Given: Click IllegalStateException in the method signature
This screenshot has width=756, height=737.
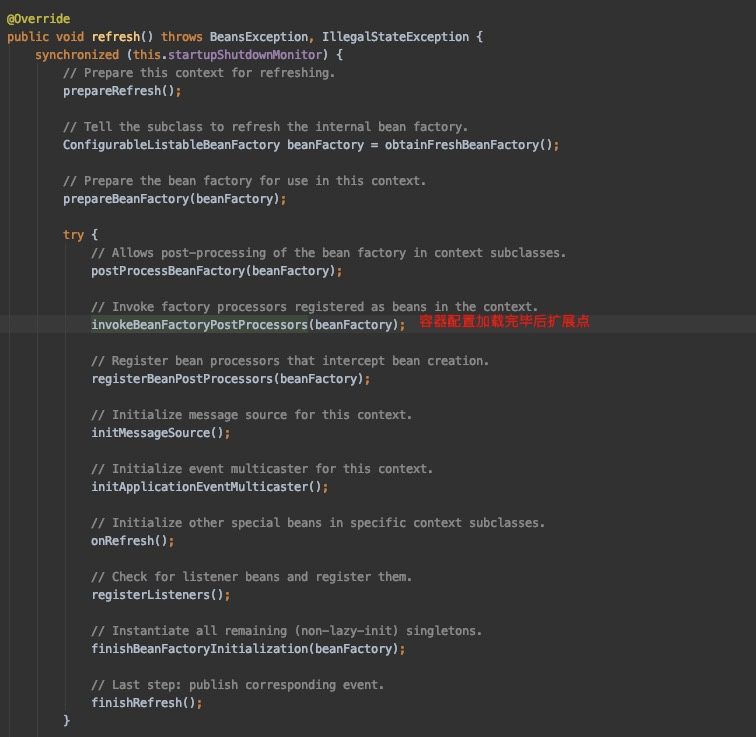Looking at the screenshot, I should [395, 37].
